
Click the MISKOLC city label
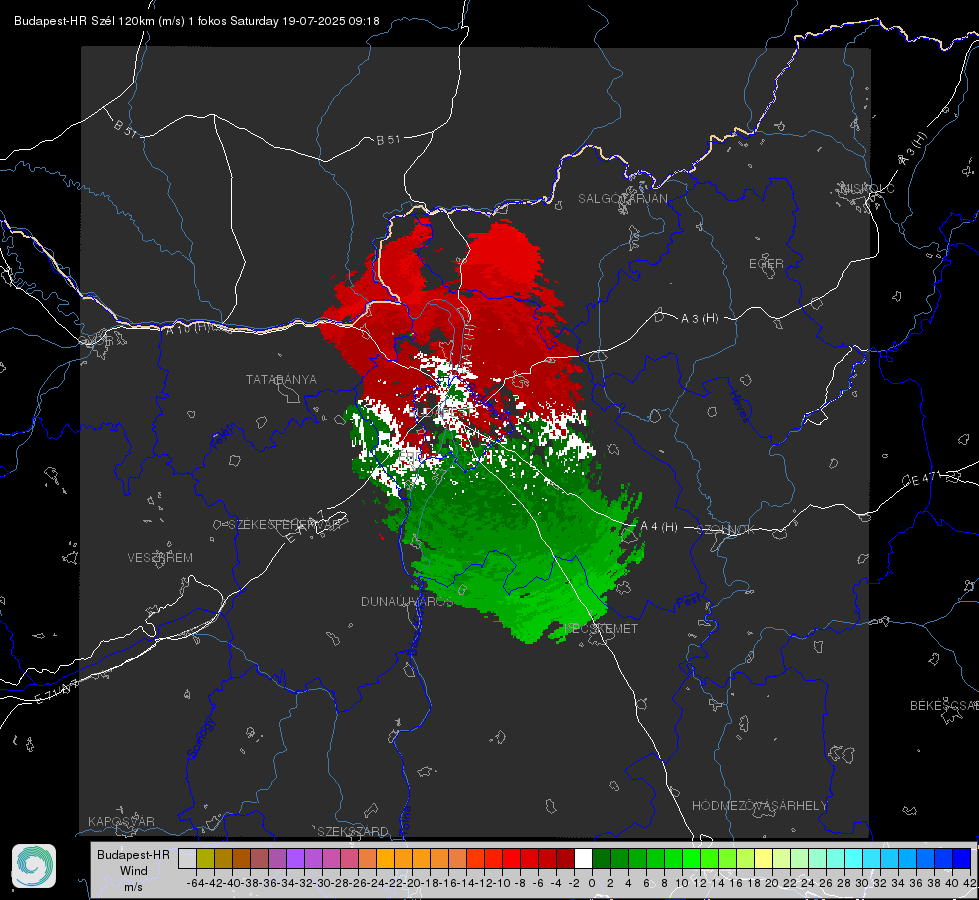pos(867,188)
